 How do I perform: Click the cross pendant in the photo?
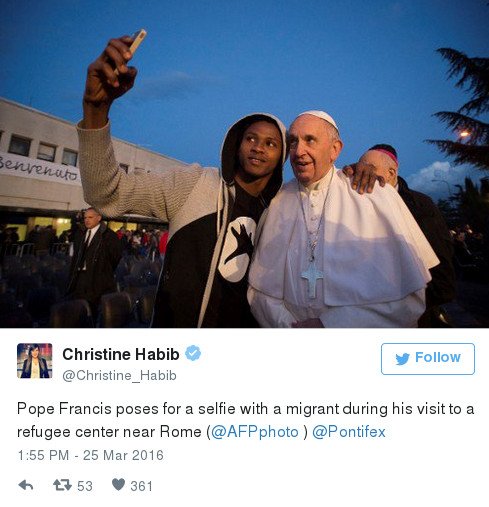click(x=312, y=278)
